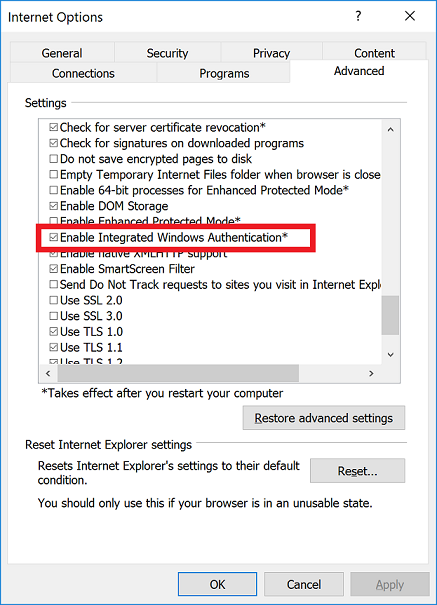Enable Do not save encrypted pages to disk
The image size is (437, 605).
coord(54,159)
